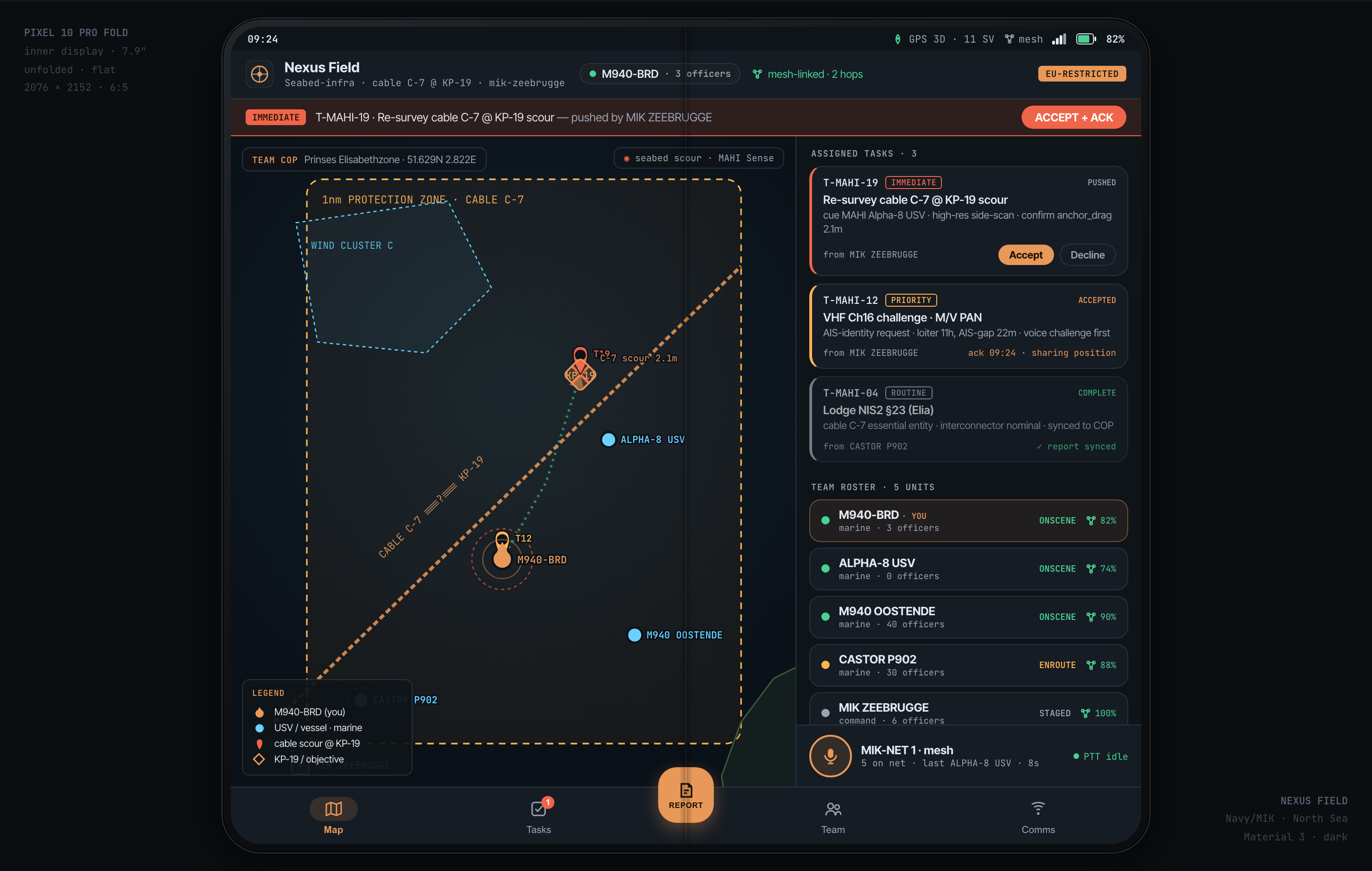Click the M940-BRD (you) legend icon
The image size is (1372, 871).
[x=259, y=712]
